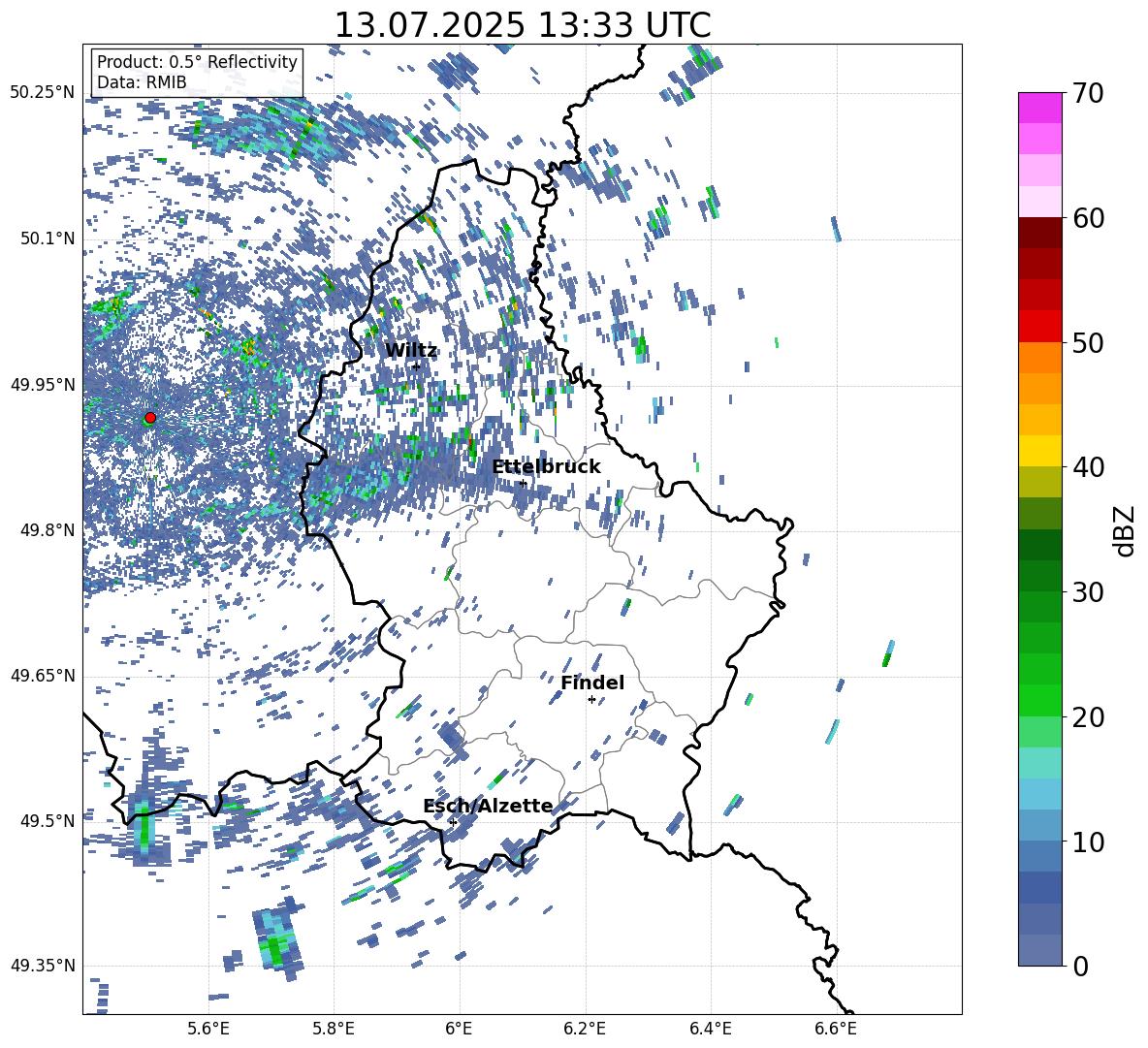
Task: Click the red radar location dot
Action: [x=150, y=417]
